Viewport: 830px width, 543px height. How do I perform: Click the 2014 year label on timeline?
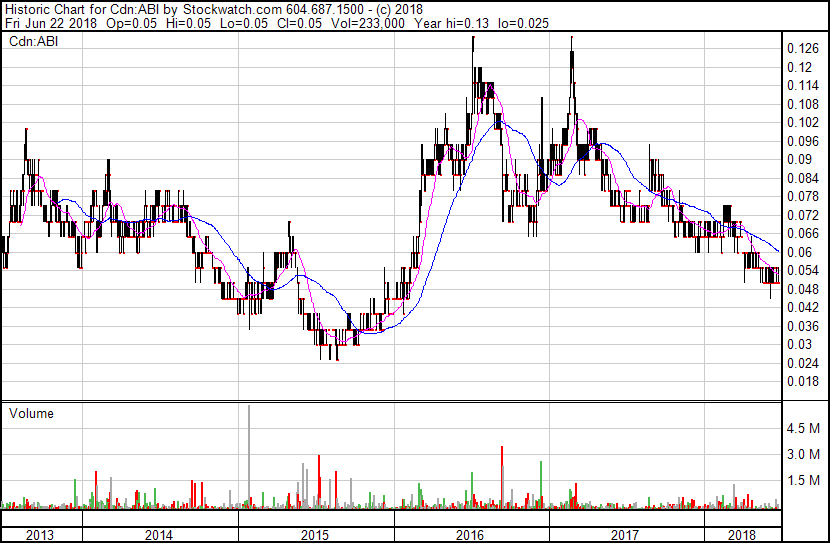[159, 536]
